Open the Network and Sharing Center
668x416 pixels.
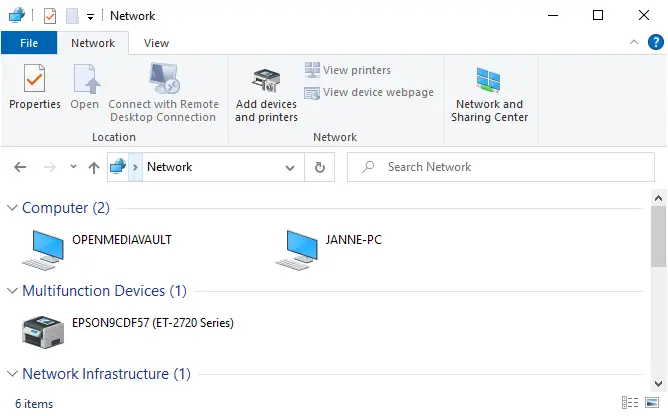(x=489, y=95)
